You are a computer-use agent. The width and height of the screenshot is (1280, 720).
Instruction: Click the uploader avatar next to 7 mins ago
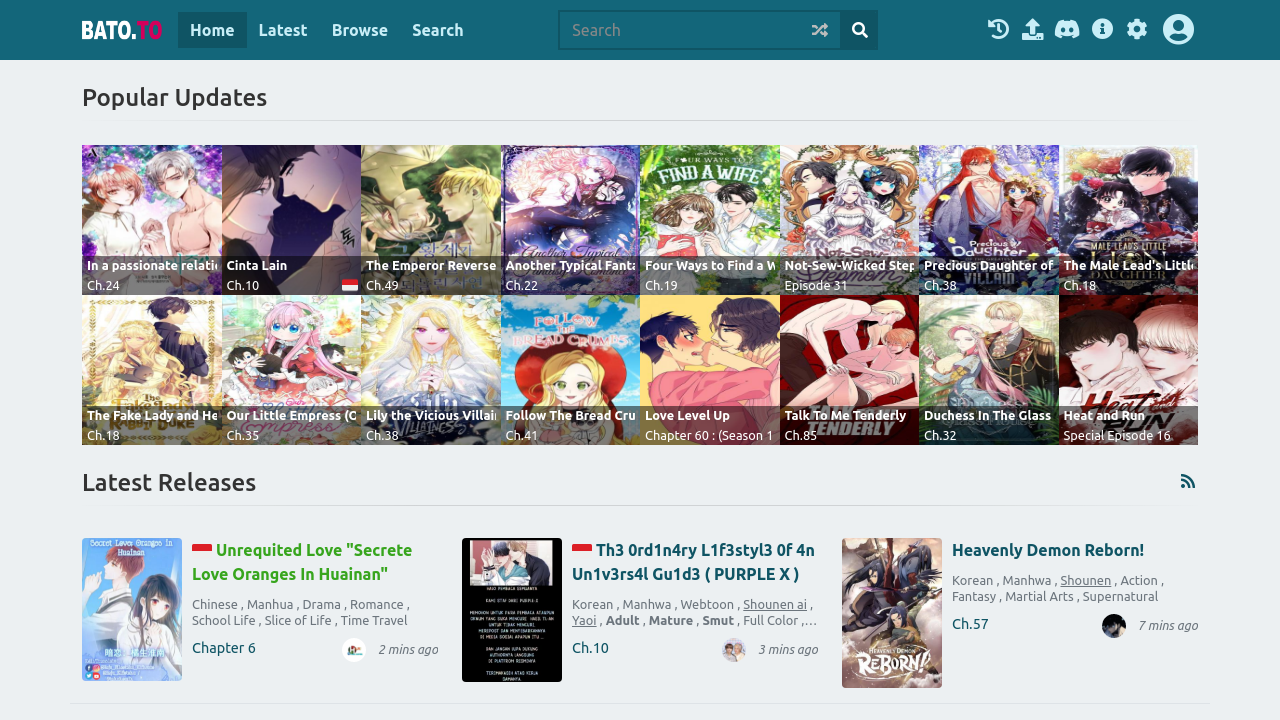(1114, 626)
